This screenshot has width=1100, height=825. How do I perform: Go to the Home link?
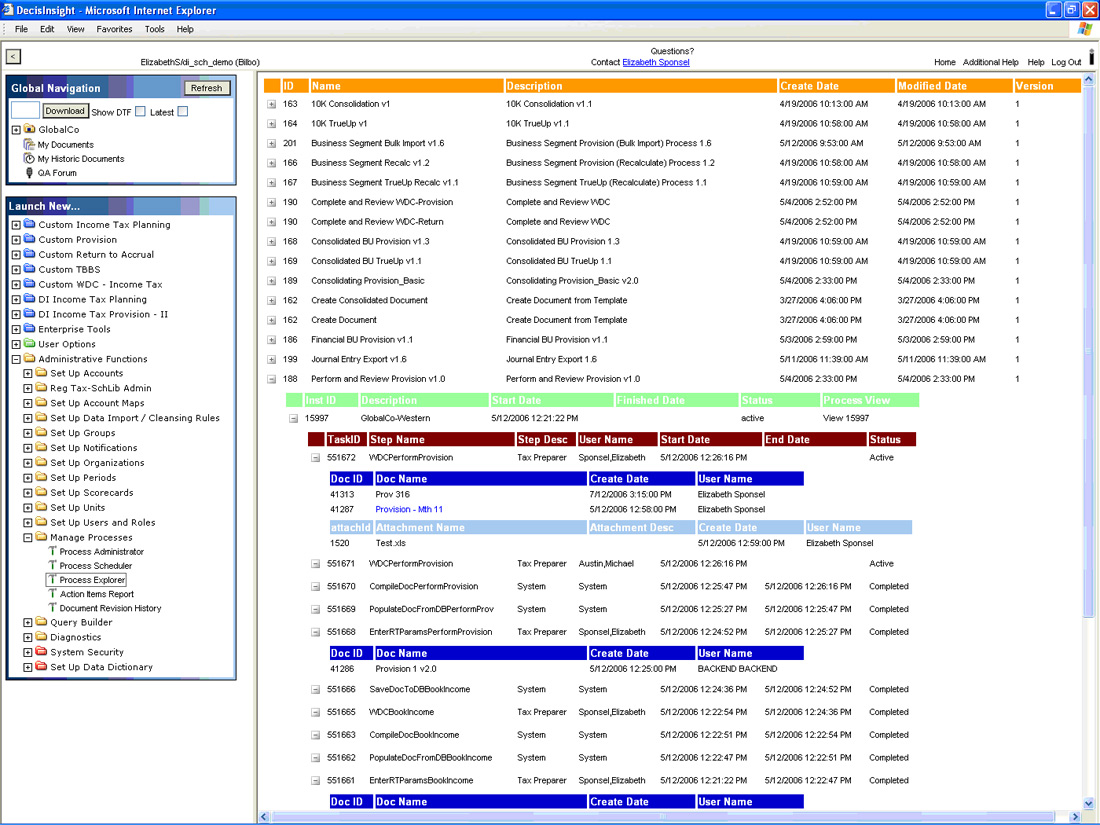pos(945,62)
